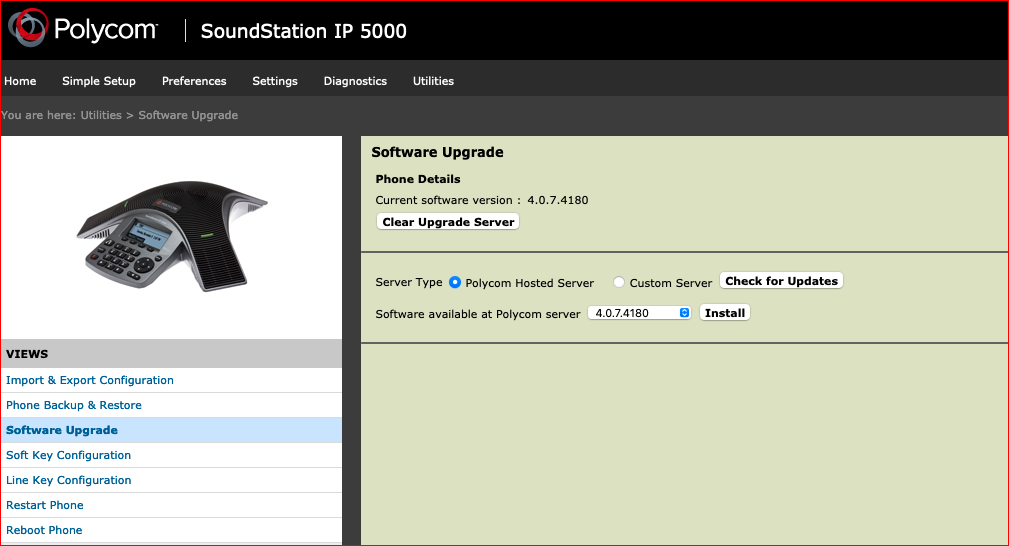Screen dimensions: 1009x546
Task: Click the SoundStation phone image
Action: click(172, 235)
